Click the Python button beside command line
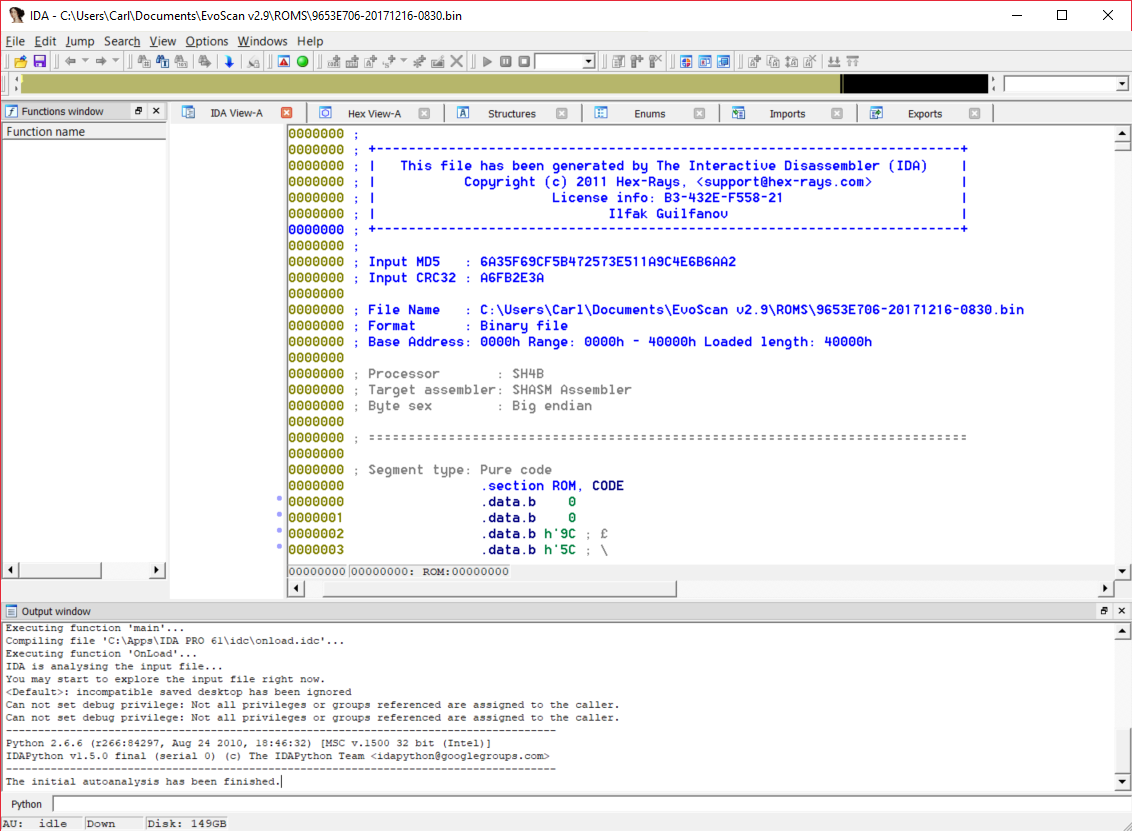The height and width of the screenshot is (831, 1132). (27, 804)
